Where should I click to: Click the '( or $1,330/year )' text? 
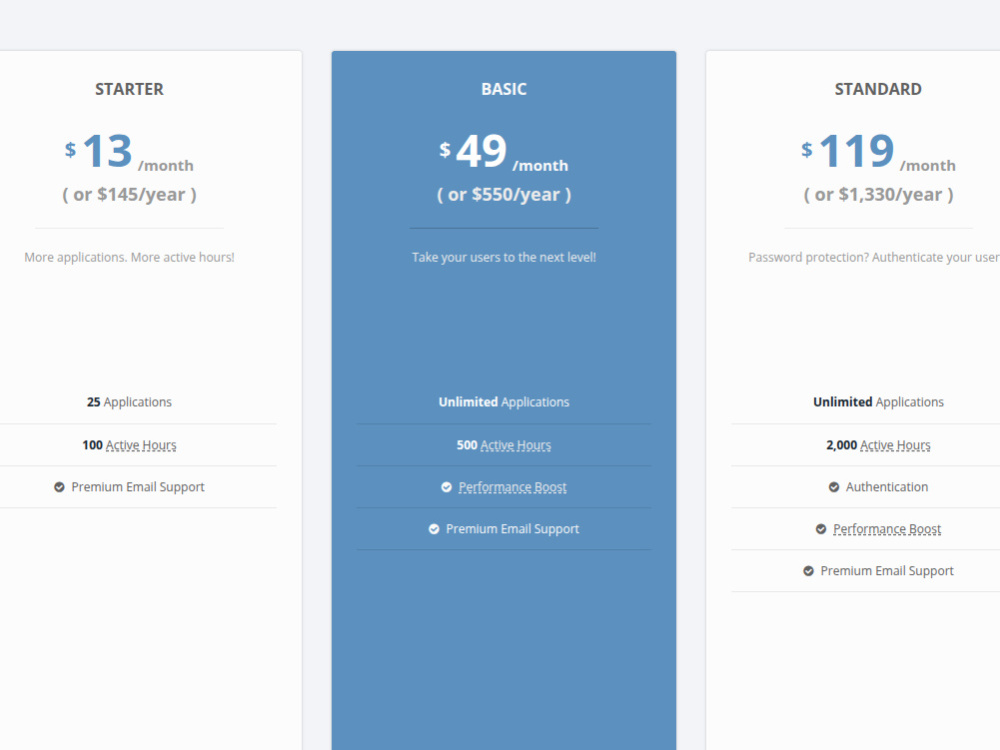[878, 195]
